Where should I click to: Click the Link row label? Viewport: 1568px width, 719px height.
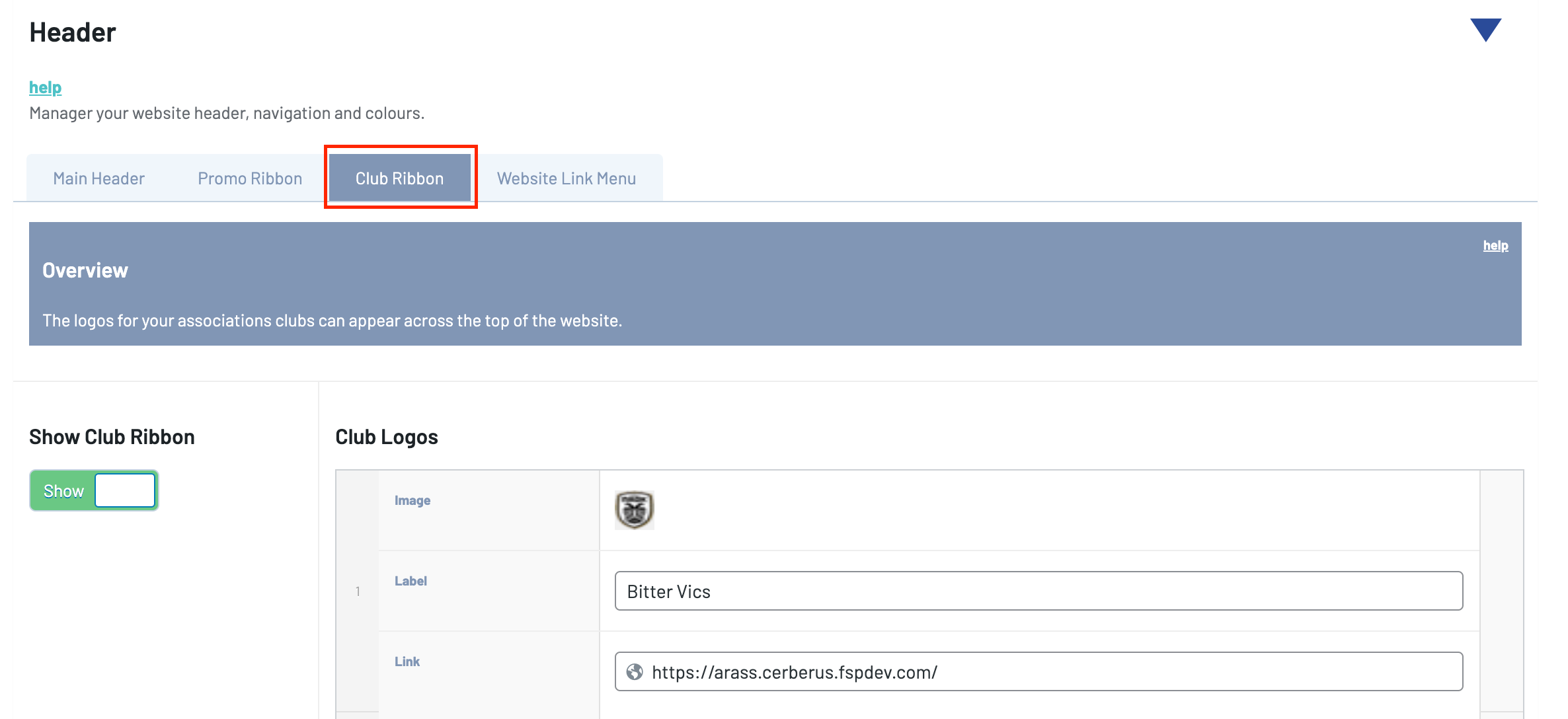point(407,662)
